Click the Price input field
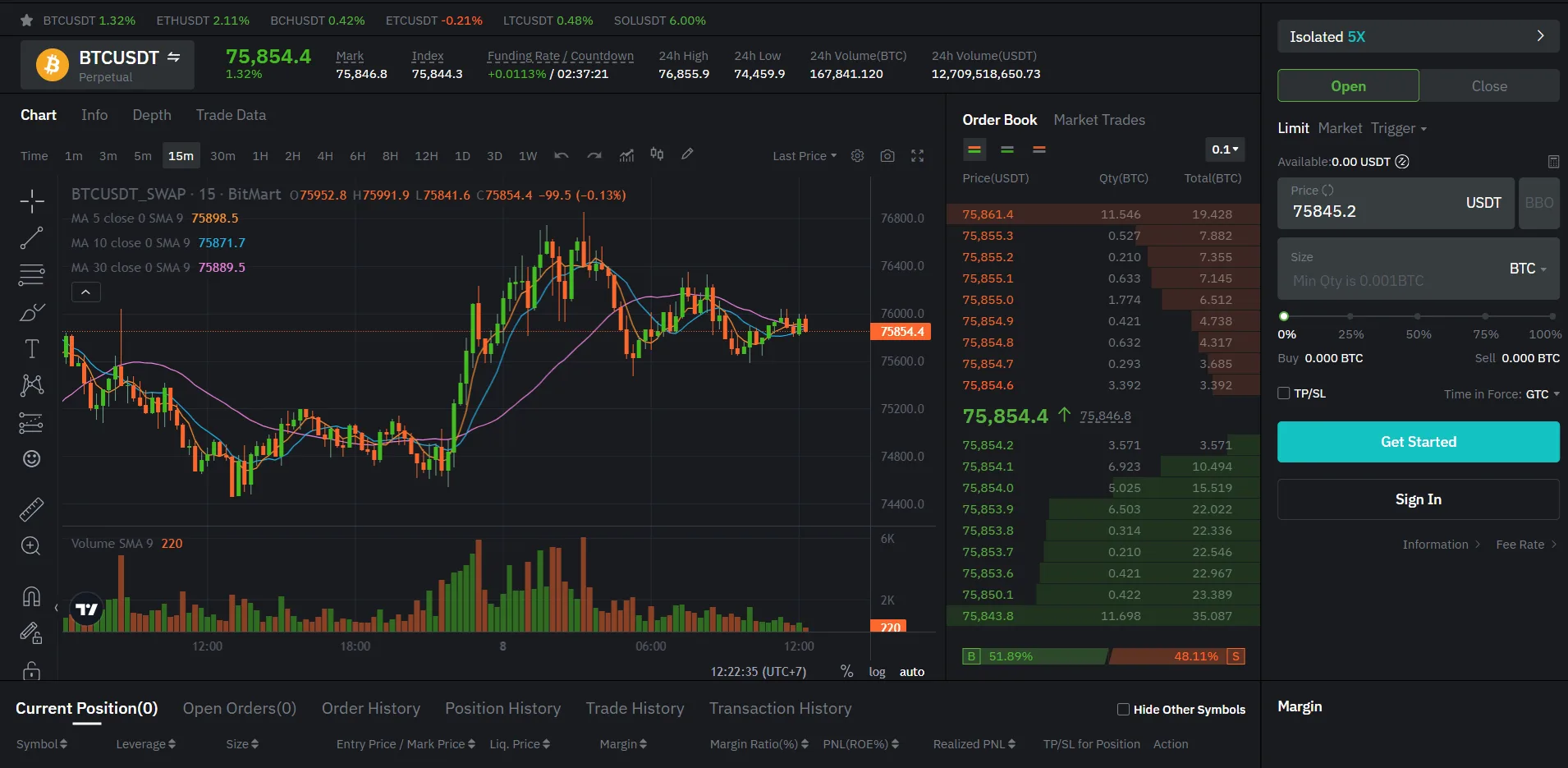 1396,203
